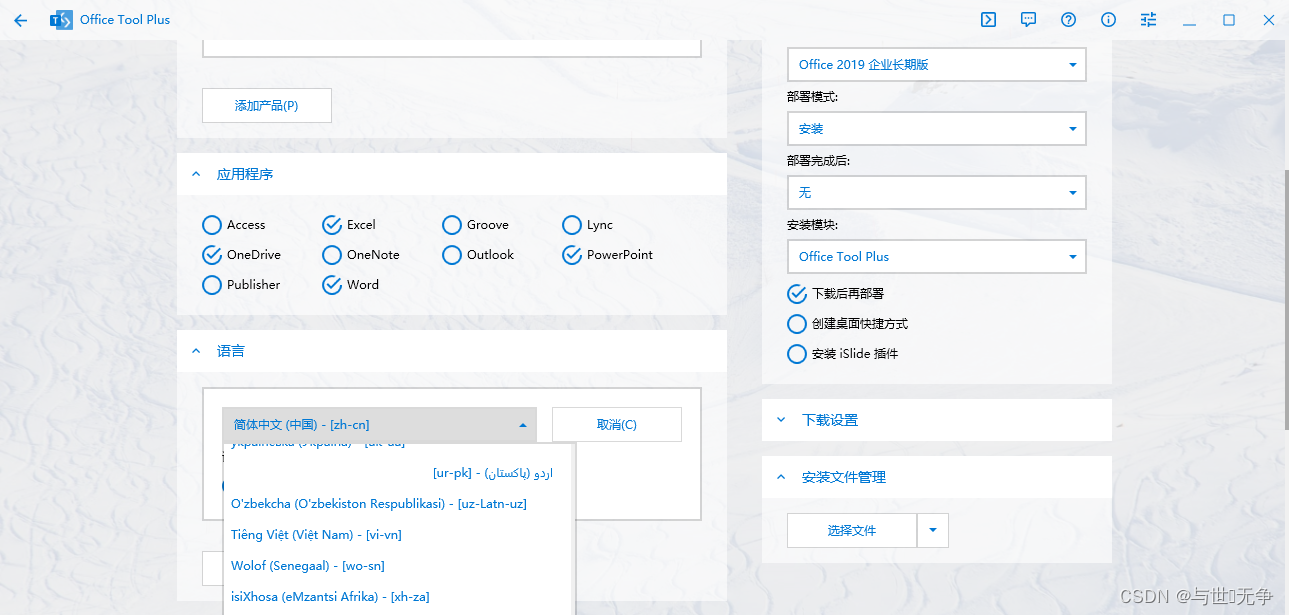
Task: Enable the Groove application
Action: pyautogui.click(x=475, y=225)
